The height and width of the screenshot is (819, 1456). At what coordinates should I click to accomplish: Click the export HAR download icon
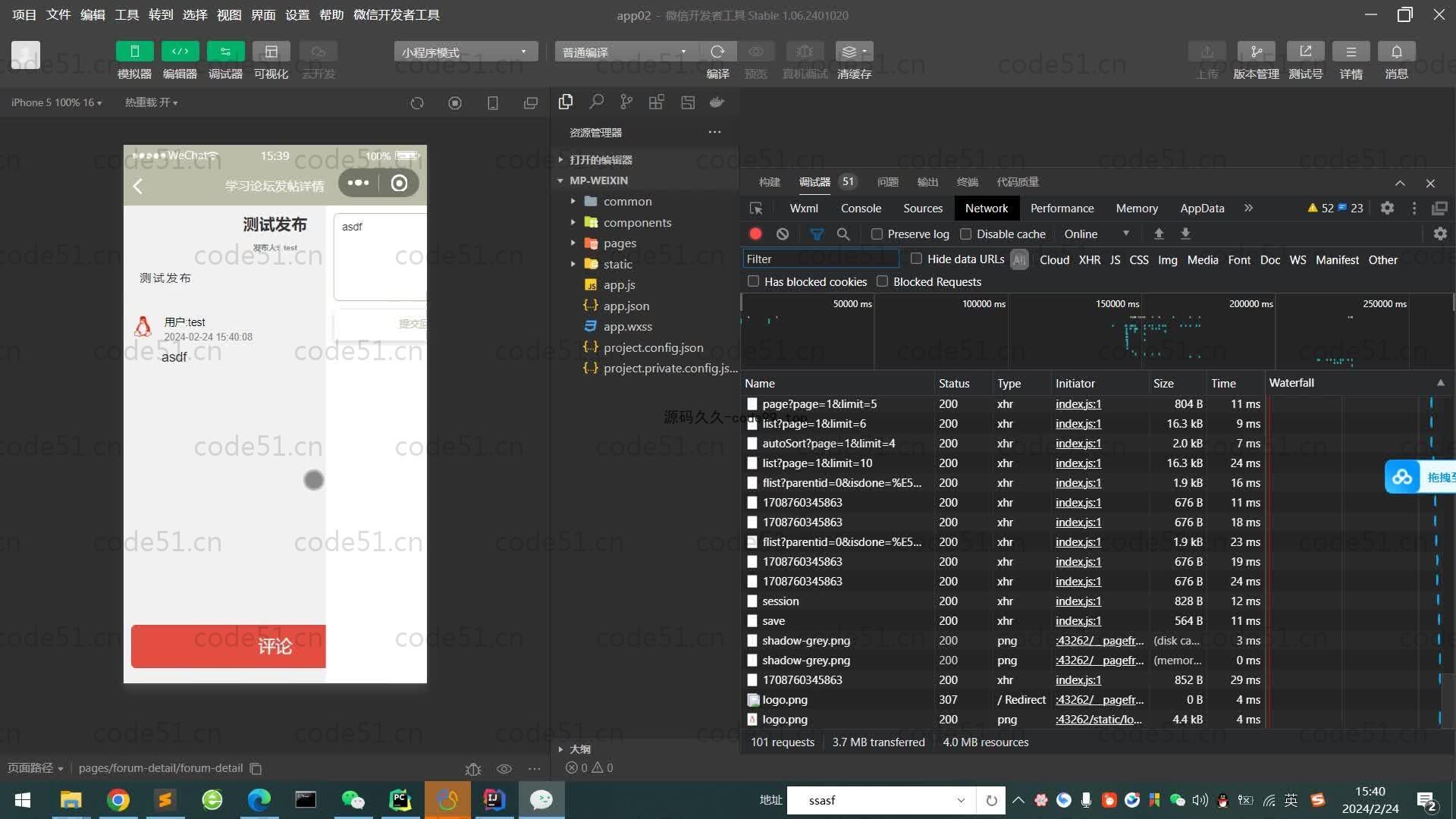[x=1185, y=234]
